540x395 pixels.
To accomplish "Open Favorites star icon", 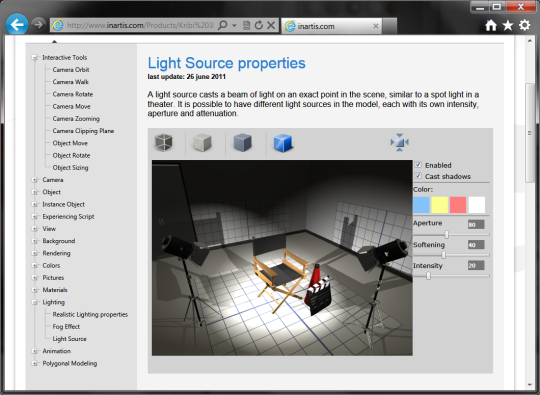I will (x=508, y=25).
